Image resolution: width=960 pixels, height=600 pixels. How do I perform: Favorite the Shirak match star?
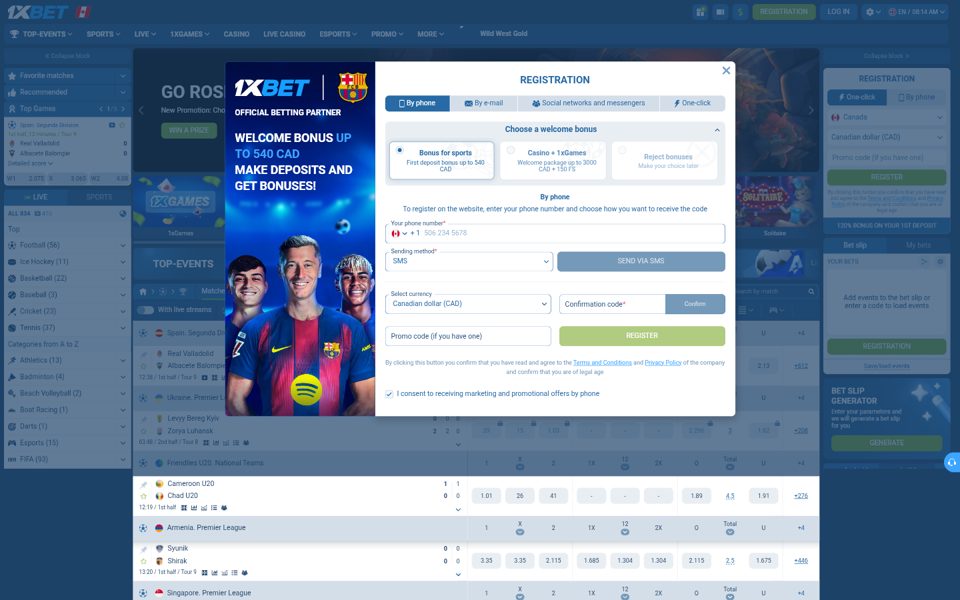coord(143,561)
